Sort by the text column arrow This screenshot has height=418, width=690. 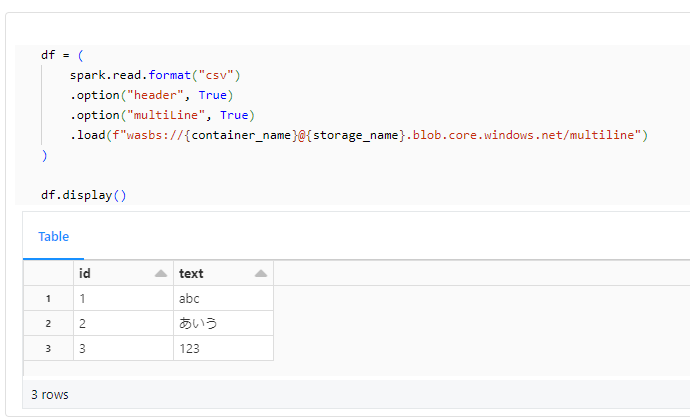[x=261, y=274]
